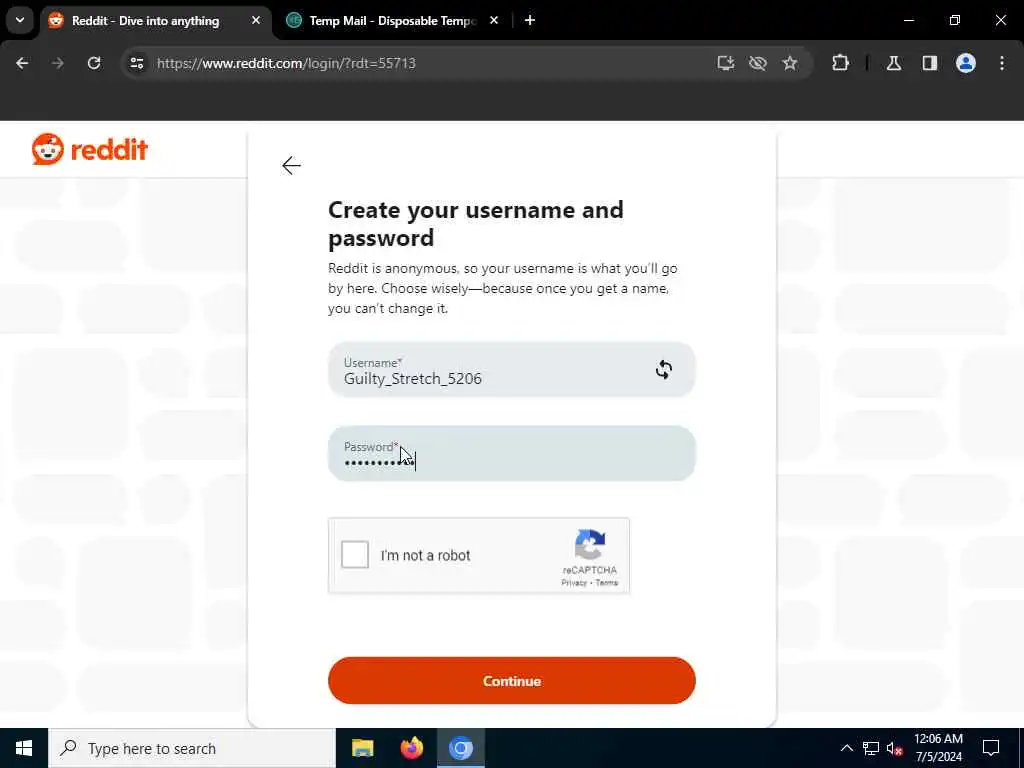Click the crossed-out eye icon in the address bar
This screenshot has width=1024, height=768.
click(x=758, y=63)
